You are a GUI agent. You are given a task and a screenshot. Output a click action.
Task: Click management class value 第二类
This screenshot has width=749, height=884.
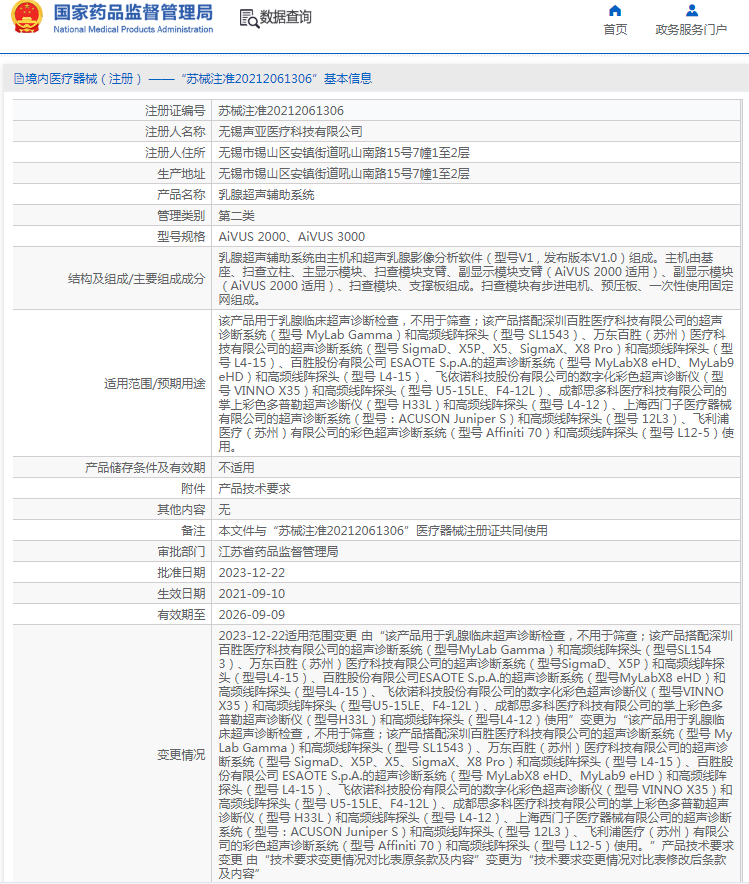(236, 216)
